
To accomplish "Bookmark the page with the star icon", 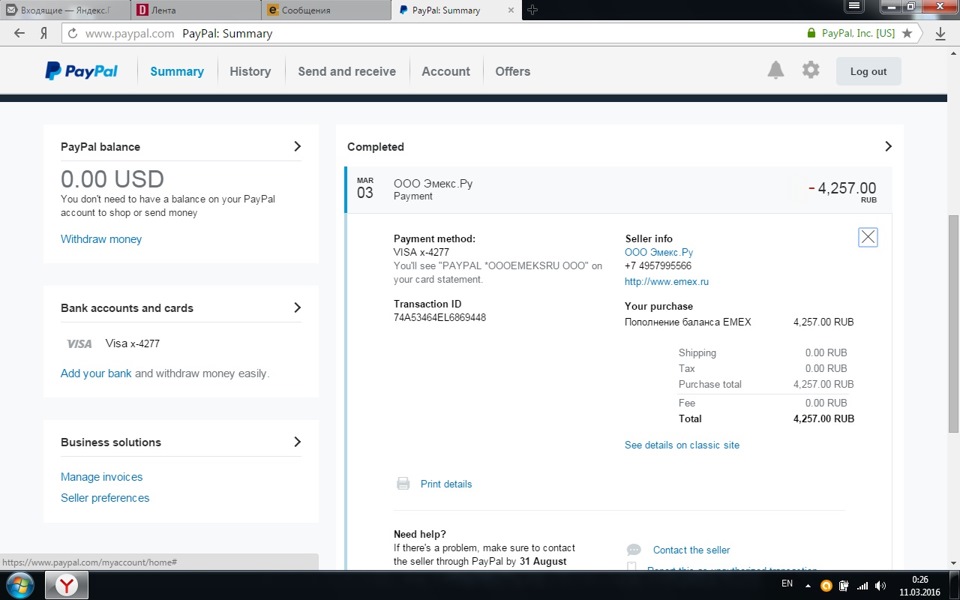I will point(907,33).
